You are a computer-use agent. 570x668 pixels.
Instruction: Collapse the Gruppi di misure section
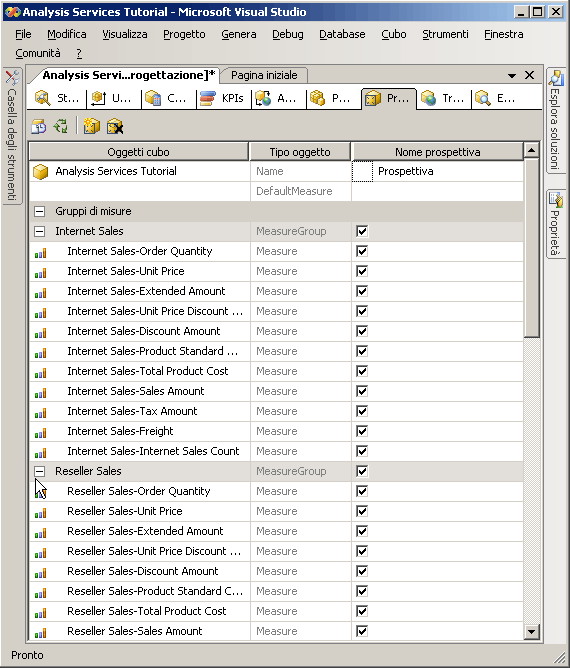[40, 211]
